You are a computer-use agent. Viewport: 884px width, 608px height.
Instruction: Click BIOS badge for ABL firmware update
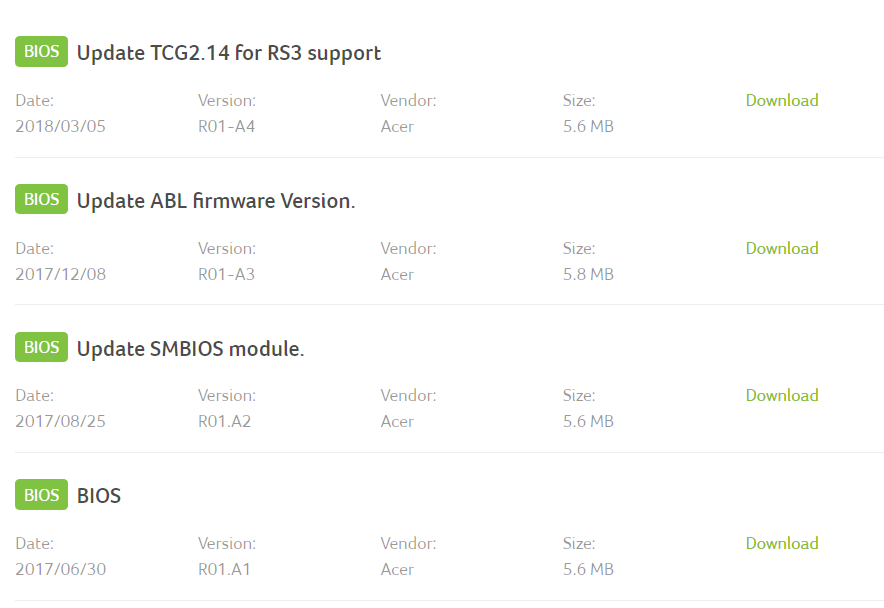coord(41,199)
